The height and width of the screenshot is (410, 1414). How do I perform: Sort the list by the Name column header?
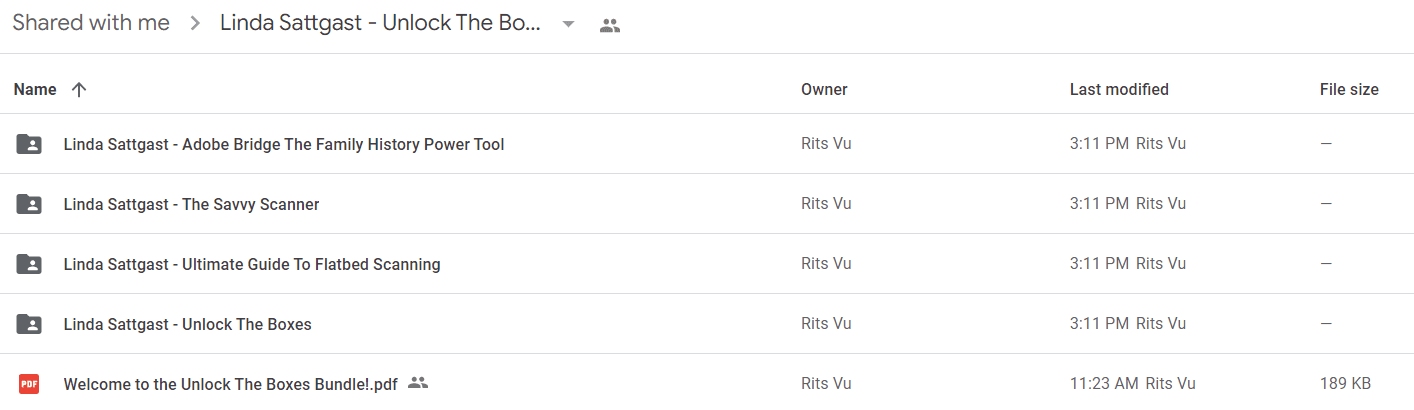point(35,89)
